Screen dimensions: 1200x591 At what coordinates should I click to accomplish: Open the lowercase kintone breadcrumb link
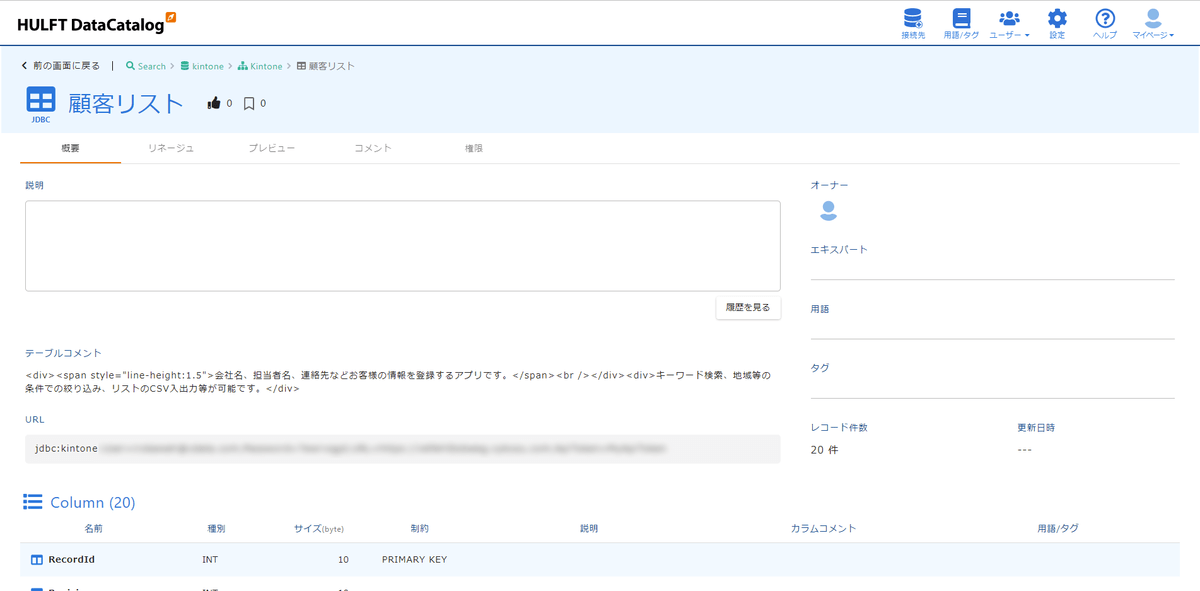pos(202,66)
